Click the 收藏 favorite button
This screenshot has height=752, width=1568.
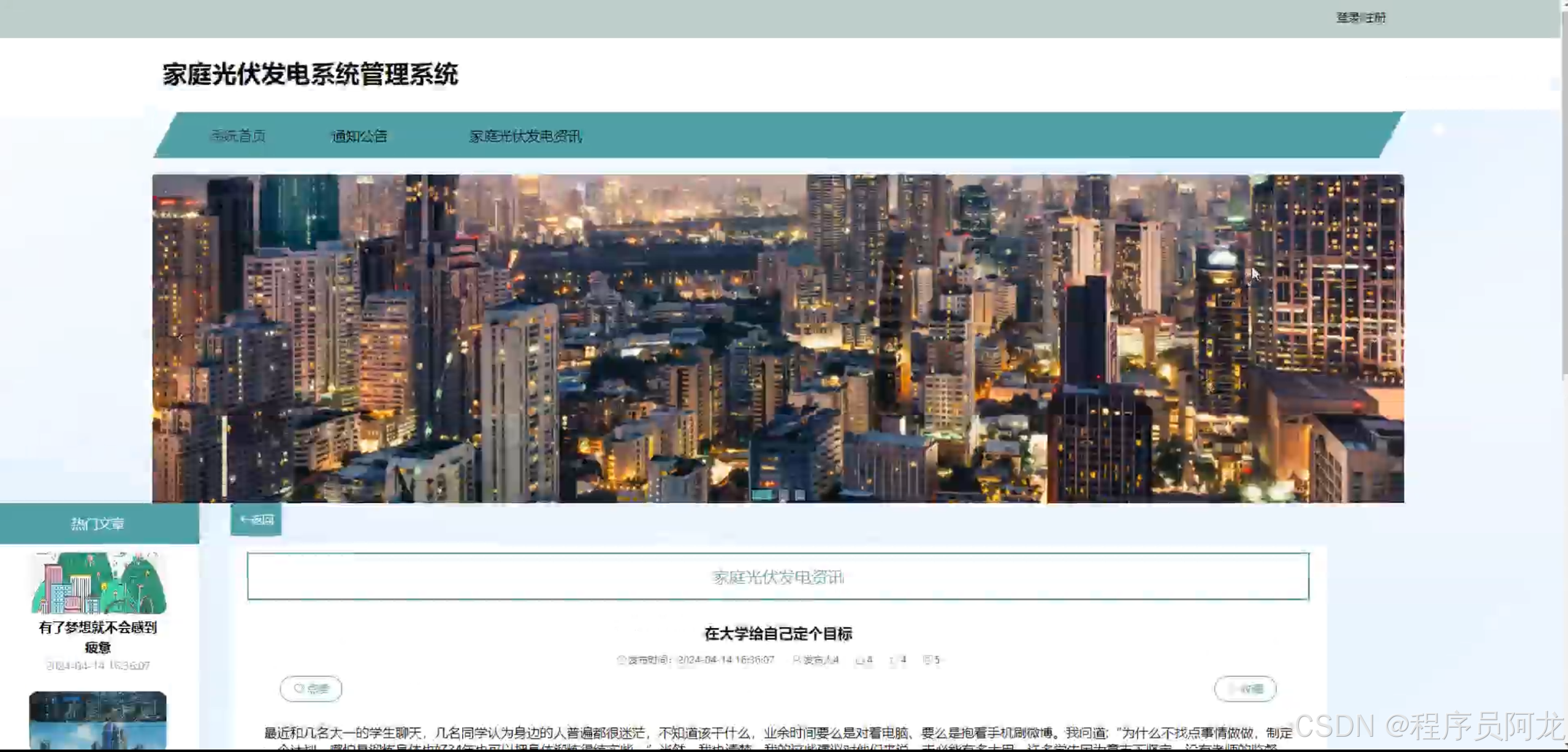pyautogui.click(x=1245, y=689)
